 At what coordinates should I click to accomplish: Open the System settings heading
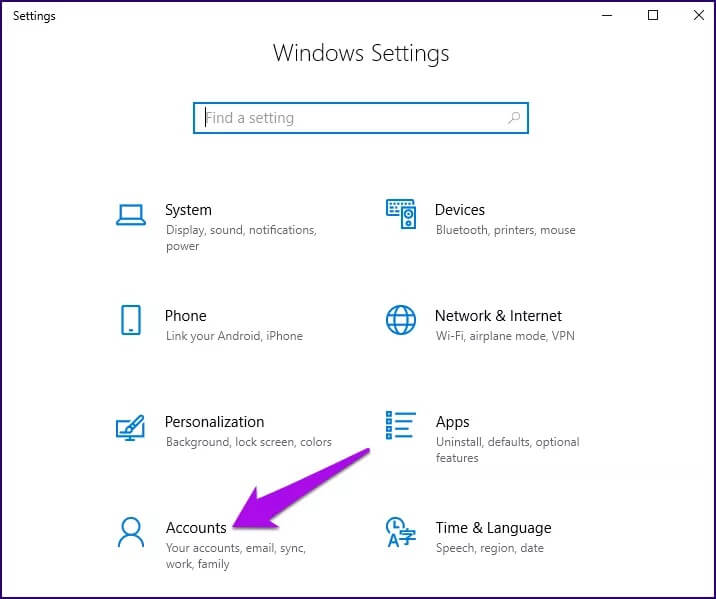(x=188, y=210)
